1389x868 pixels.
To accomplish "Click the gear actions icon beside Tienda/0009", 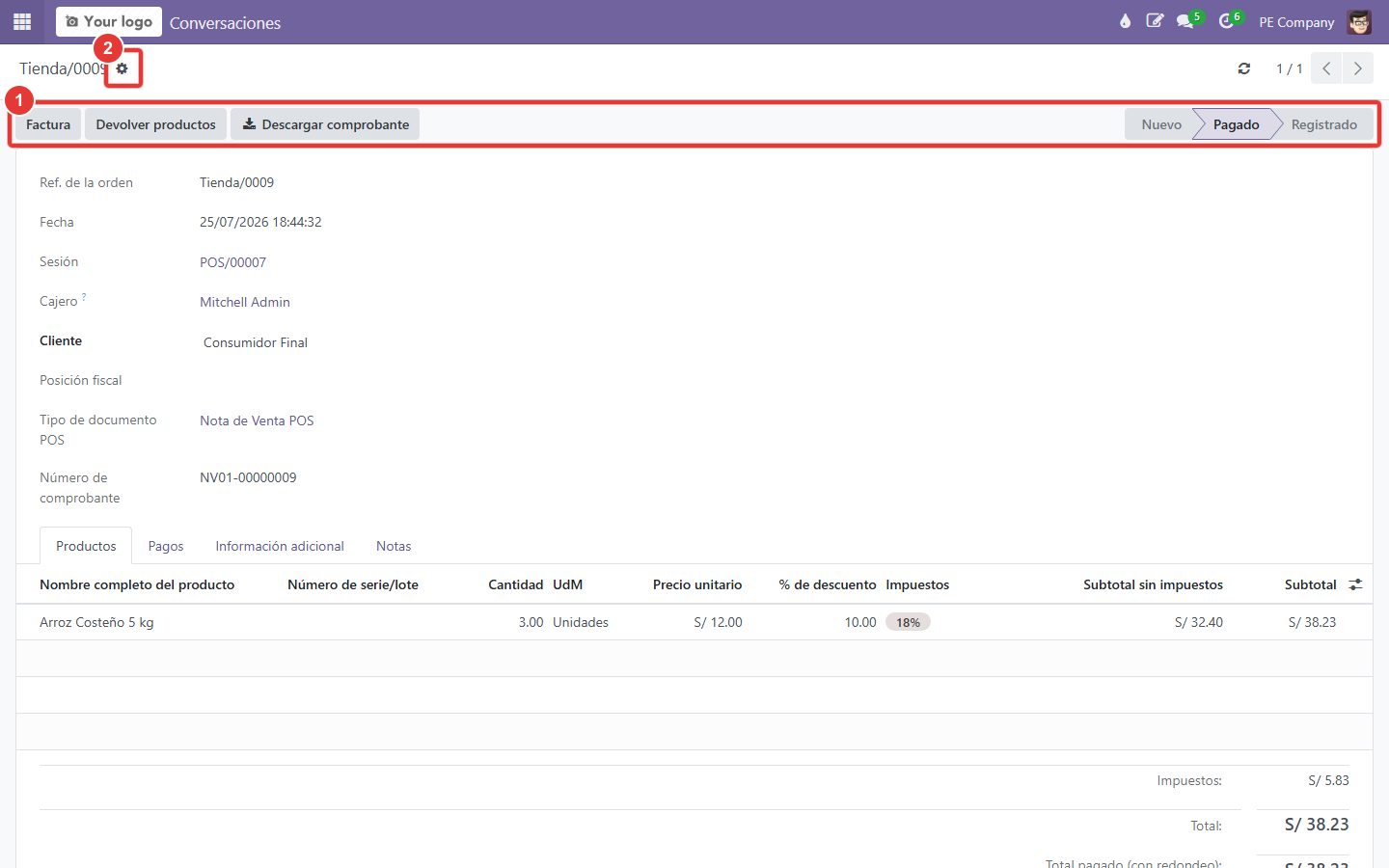I will (123, 68).
